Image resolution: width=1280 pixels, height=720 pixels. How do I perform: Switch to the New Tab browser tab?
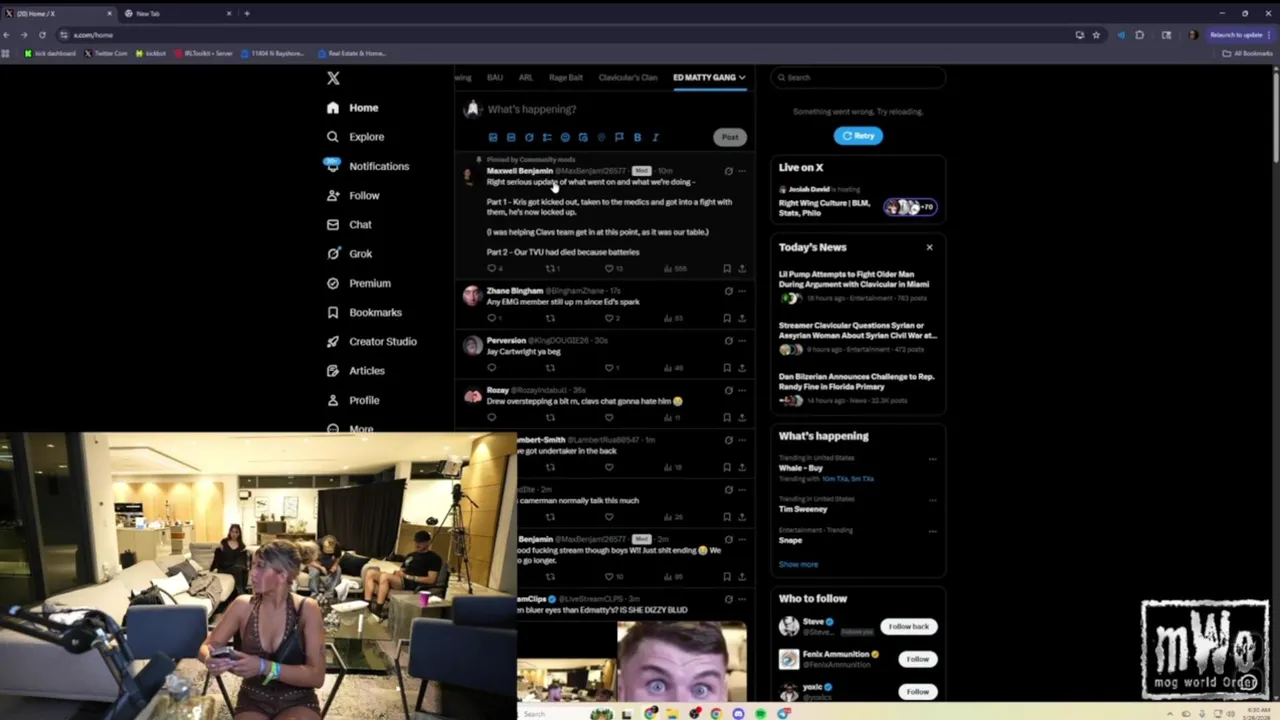click(178, 13)
